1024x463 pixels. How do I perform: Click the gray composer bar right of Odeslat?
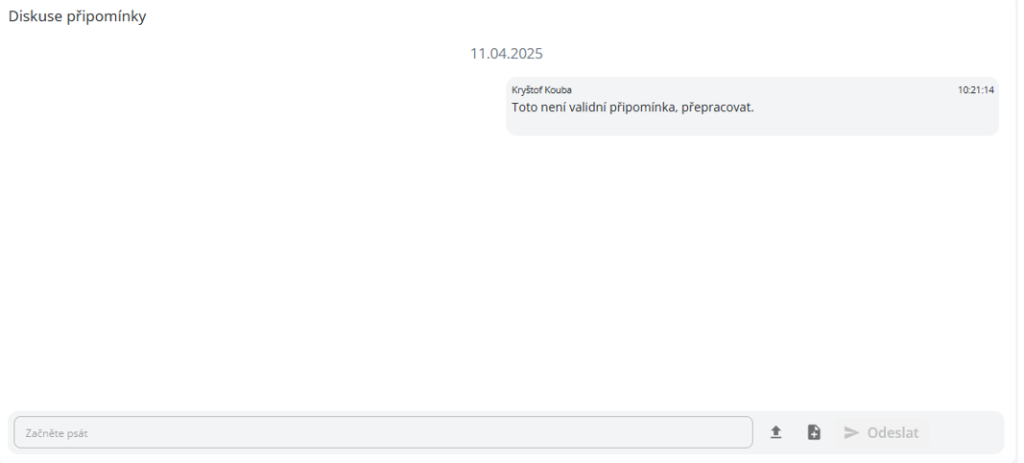click(x=967, y=432)
